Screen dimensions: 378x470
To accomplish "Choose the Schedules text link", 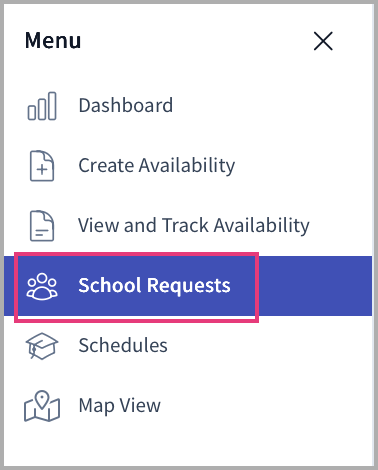I will 123,346.
